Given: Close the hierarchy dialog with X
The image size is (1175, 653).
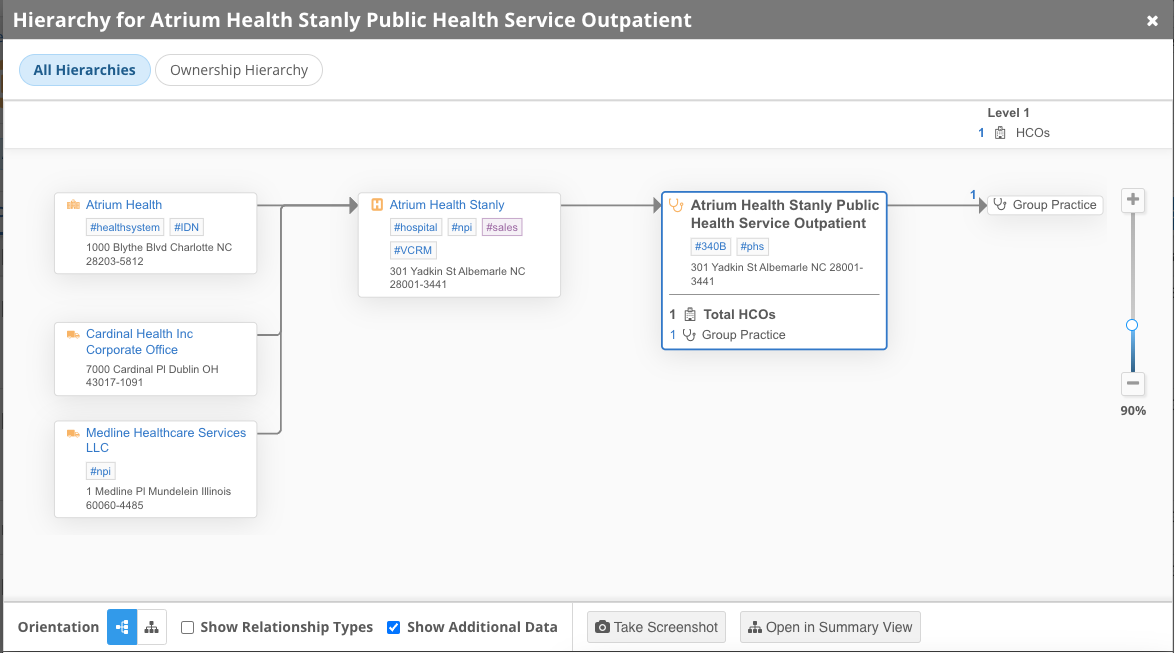Looking at the screenshot, I should [1152, 20].
